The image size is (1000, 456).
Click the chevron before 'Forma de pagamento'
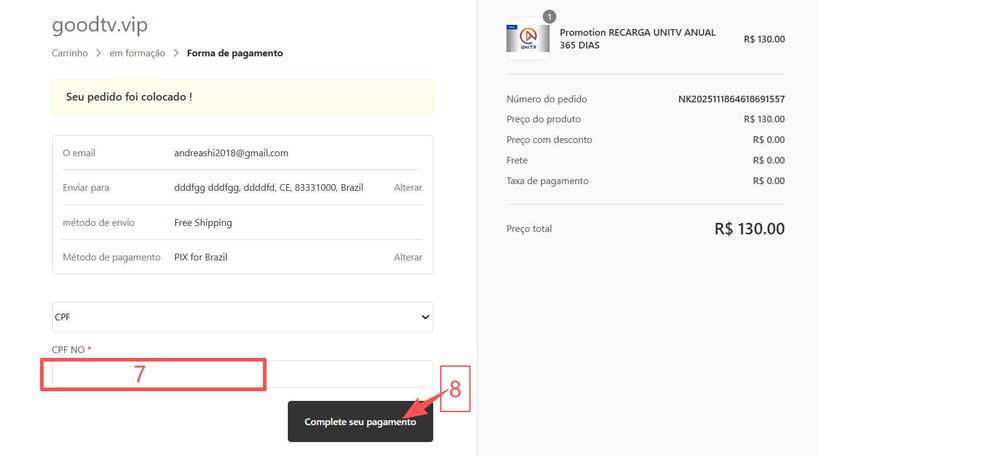(176, 53)
